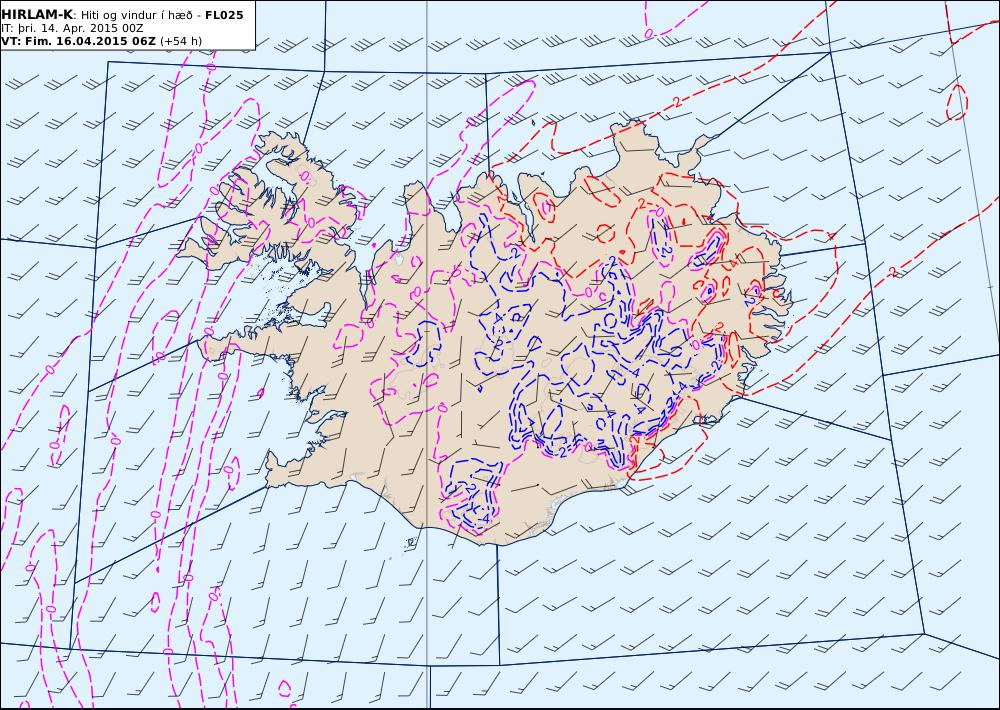Select the 'IT: þri. 14. Apr. 2015 00Z' line
Screen dimensions: 1000x710
[x=72, y=28]
